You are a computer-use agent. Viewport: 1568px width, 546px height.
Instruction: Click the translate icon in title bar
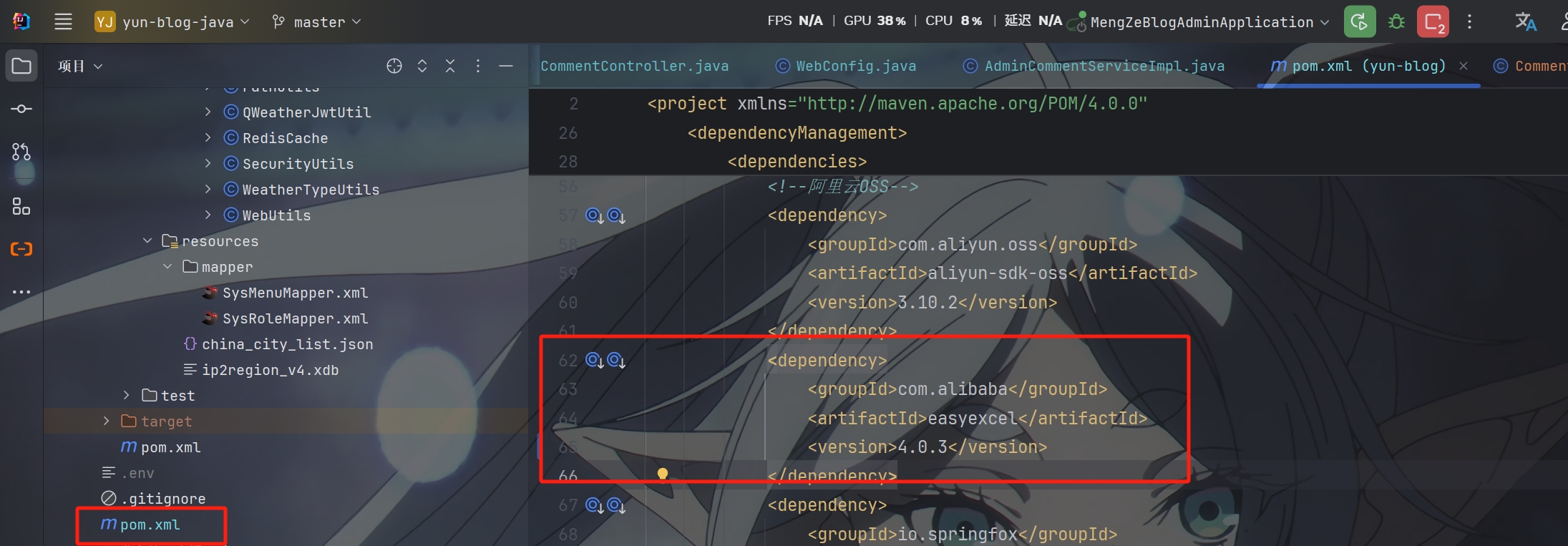(x=1525, y=21)
